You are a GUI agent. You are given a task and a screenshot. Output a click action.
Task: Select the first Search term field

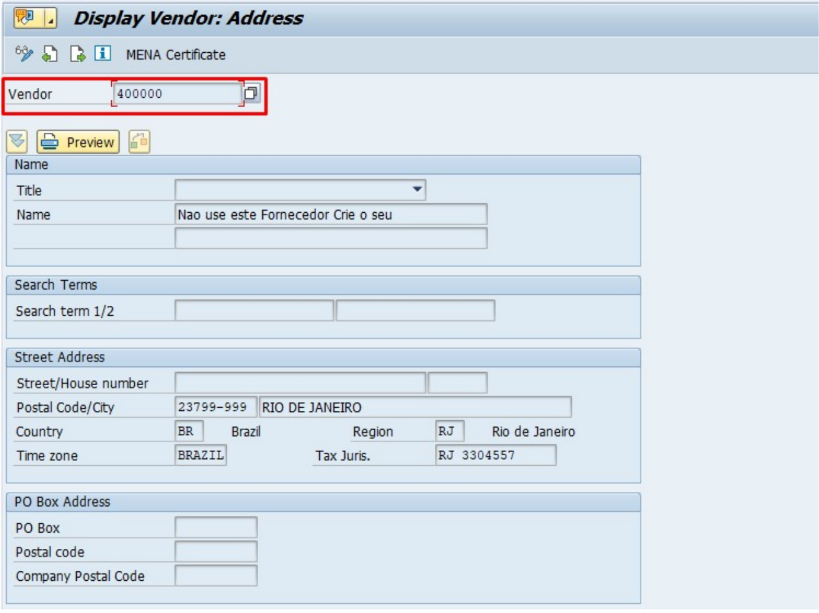tap(253, 311)
